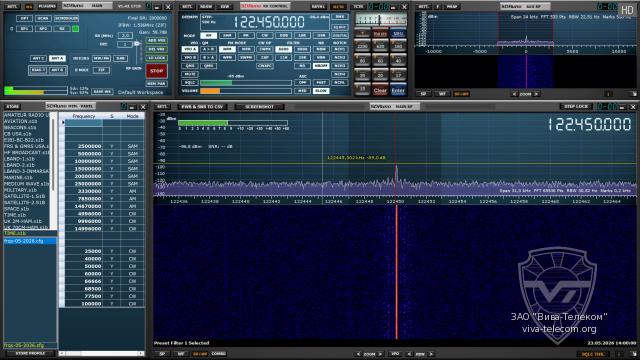Copy VFO A to B with A > B
This screenshot has width=640, height=360.
click(209, 49)
